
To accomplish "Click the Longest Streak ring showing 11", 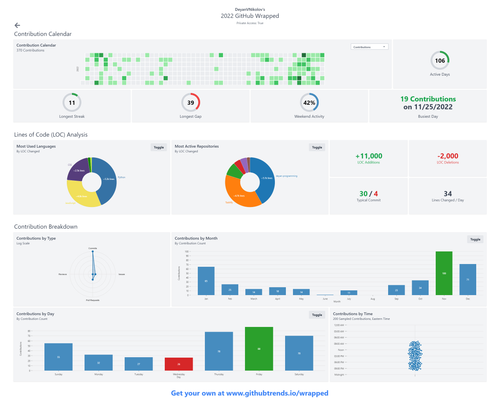I will point(72,103).
